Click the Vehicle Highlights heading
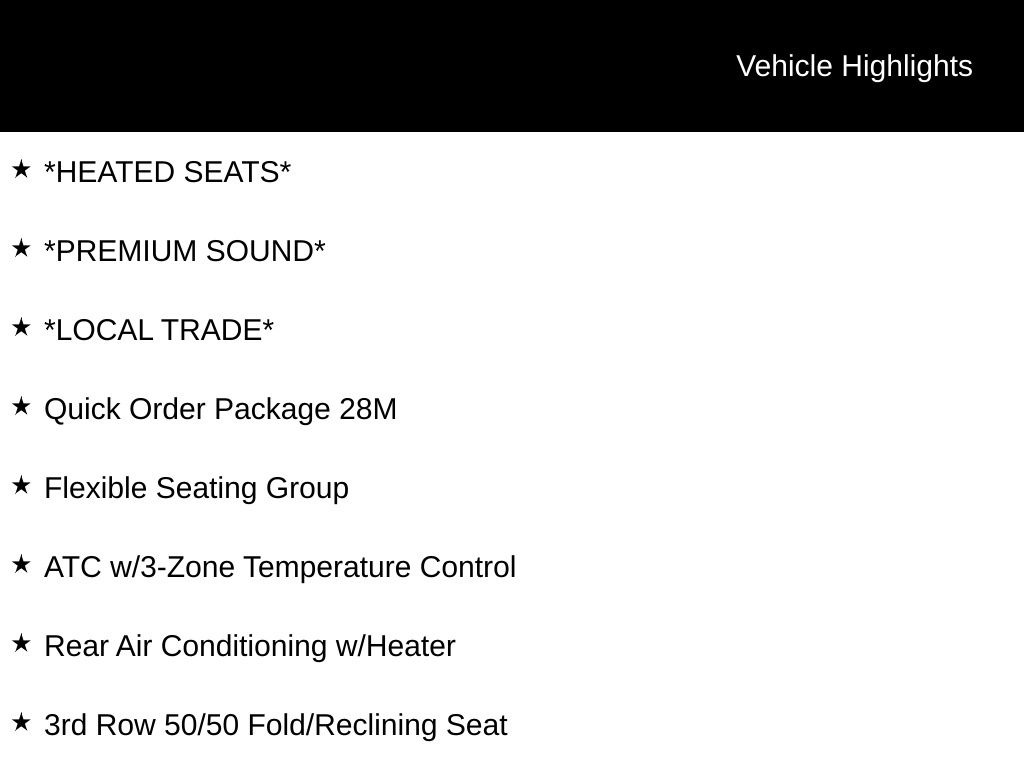This screenshot has width=1024, height=768. click(854, 66)
